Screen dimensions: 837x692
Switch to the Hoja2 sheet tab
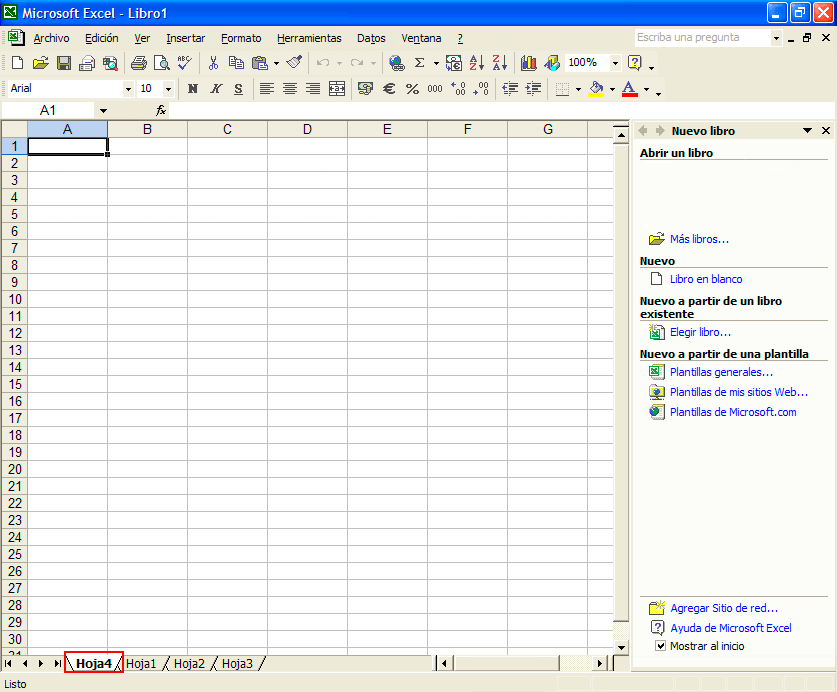189,664
